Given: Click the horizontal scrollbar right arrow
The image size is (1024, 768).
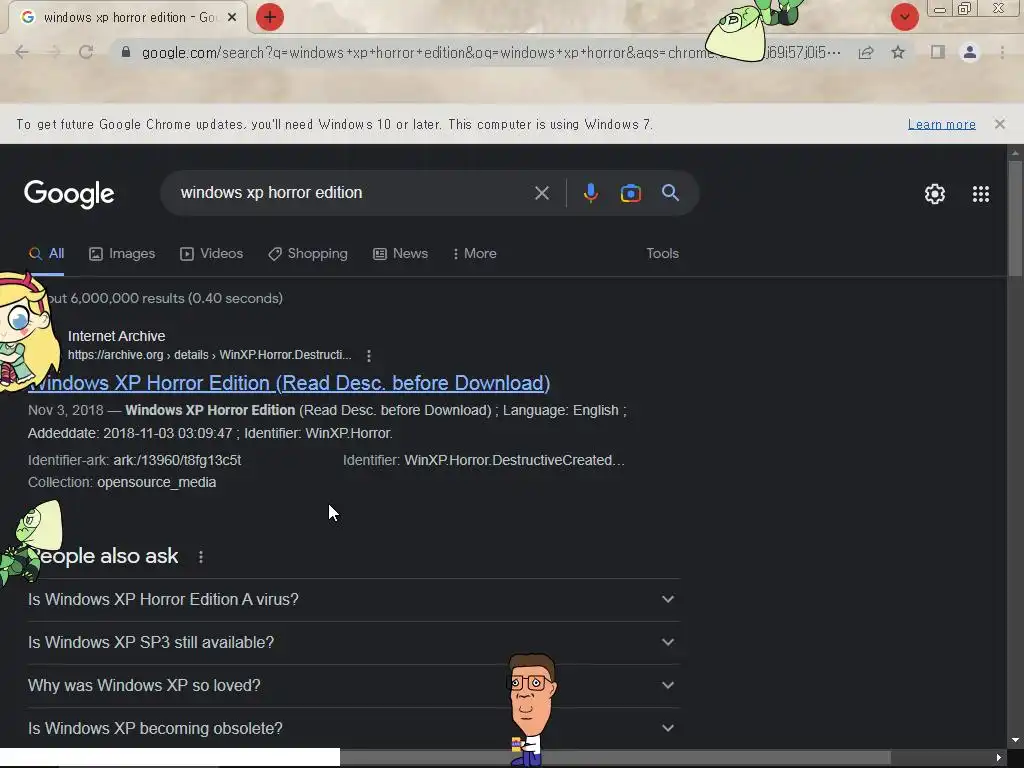Looking at the screenshot, I should pos(998,758).
